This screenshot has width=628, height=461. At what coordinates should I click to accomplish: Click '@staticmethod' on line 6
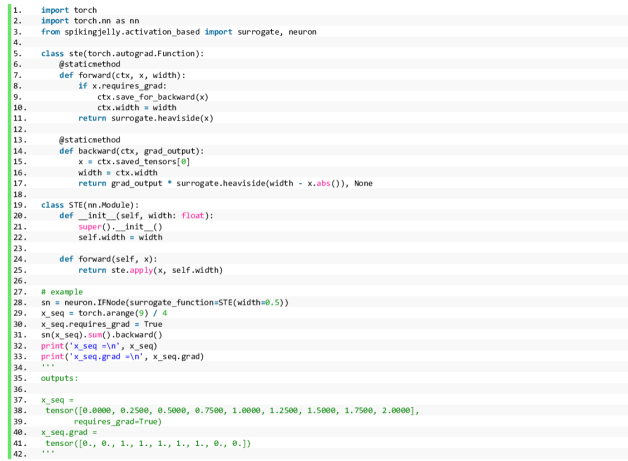[x=90, y=64]
